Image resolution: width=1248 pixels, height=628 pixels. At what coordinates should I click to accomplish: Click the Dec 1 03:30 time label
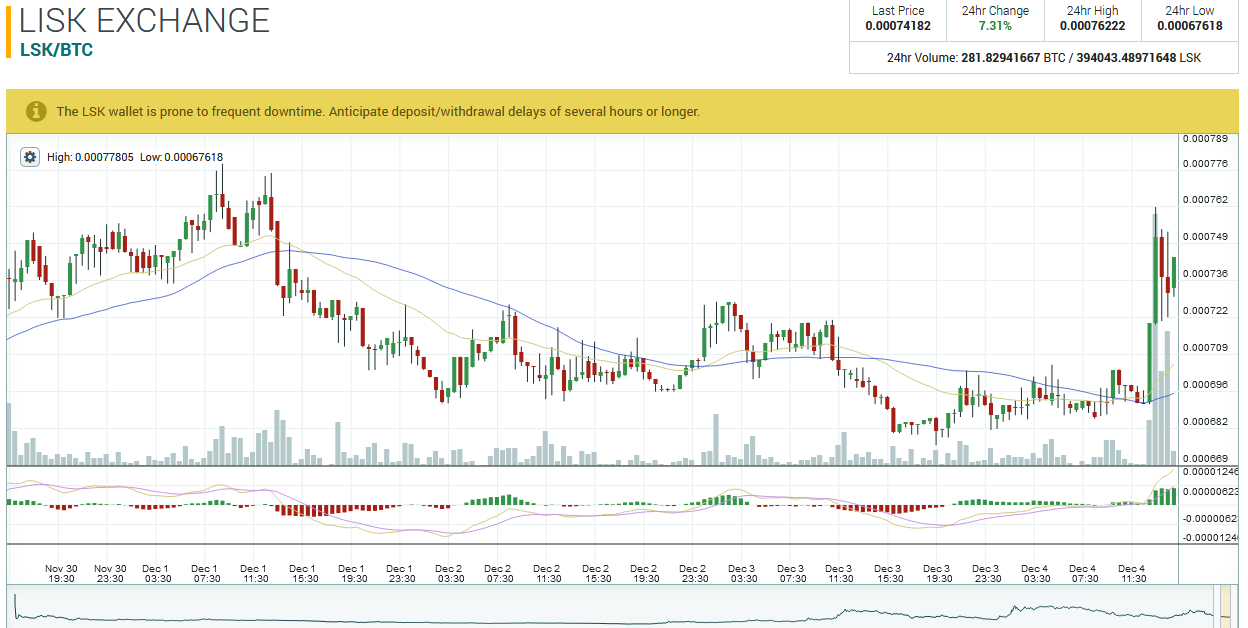click(x=157, y=574)
